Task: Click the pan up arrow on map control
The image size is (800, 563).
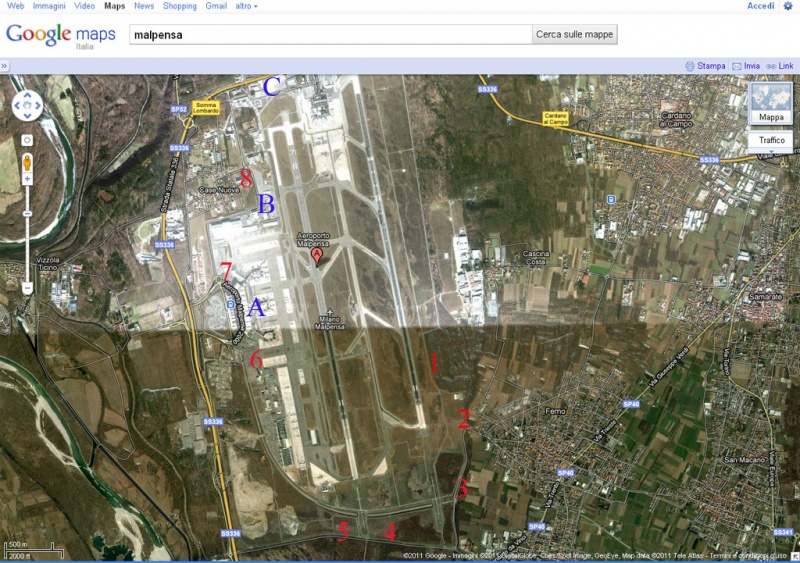Action: [27, 96]
